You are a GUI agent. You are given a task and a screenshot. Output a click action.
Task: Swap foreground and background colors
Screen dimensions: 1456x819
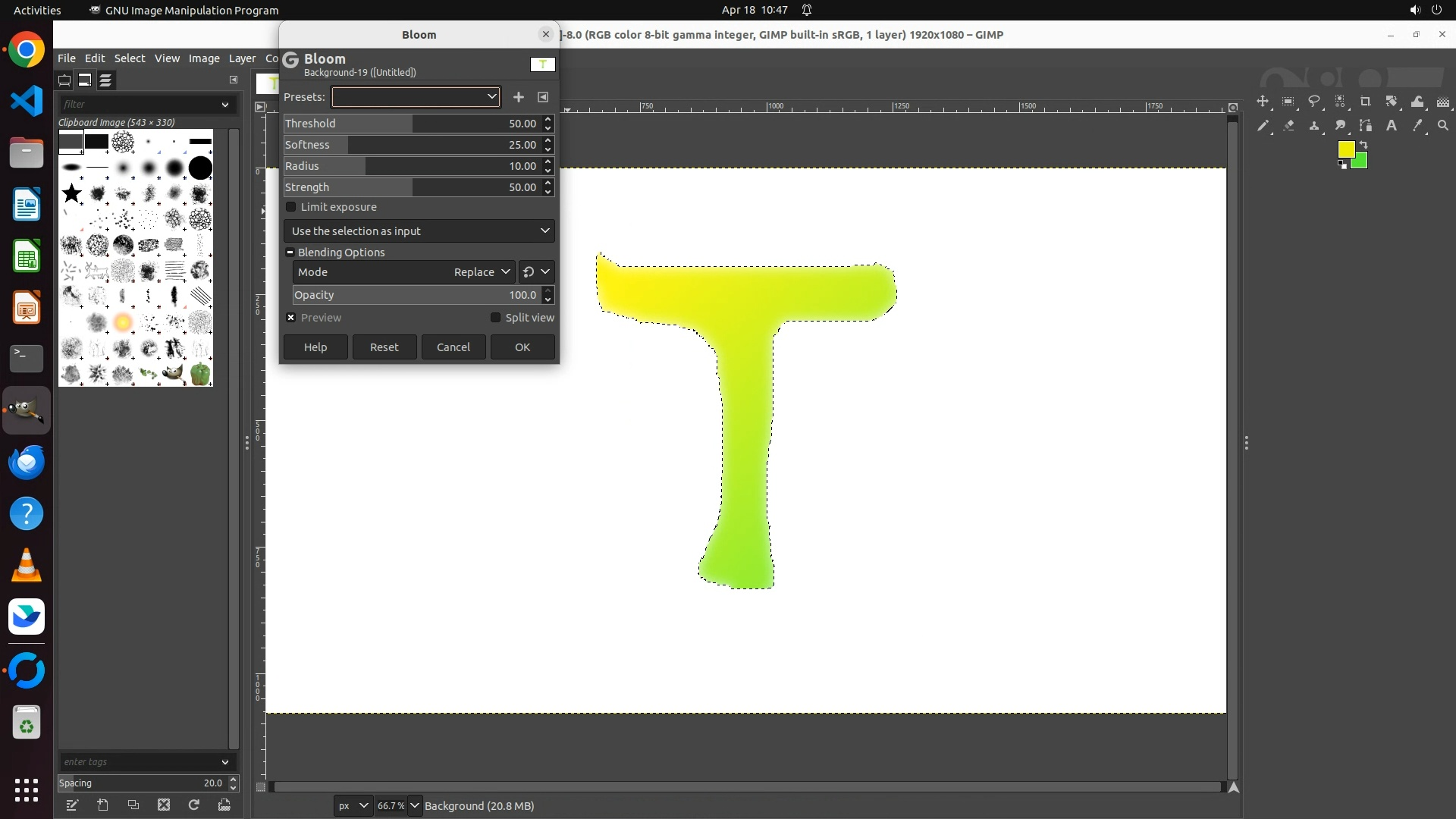[x=1363, y=144]
